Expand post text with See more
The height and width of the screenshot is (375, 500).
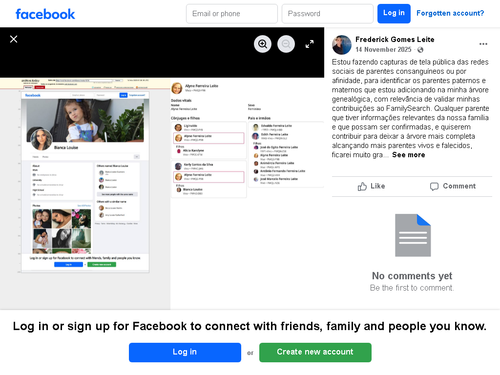coord(408,155)
